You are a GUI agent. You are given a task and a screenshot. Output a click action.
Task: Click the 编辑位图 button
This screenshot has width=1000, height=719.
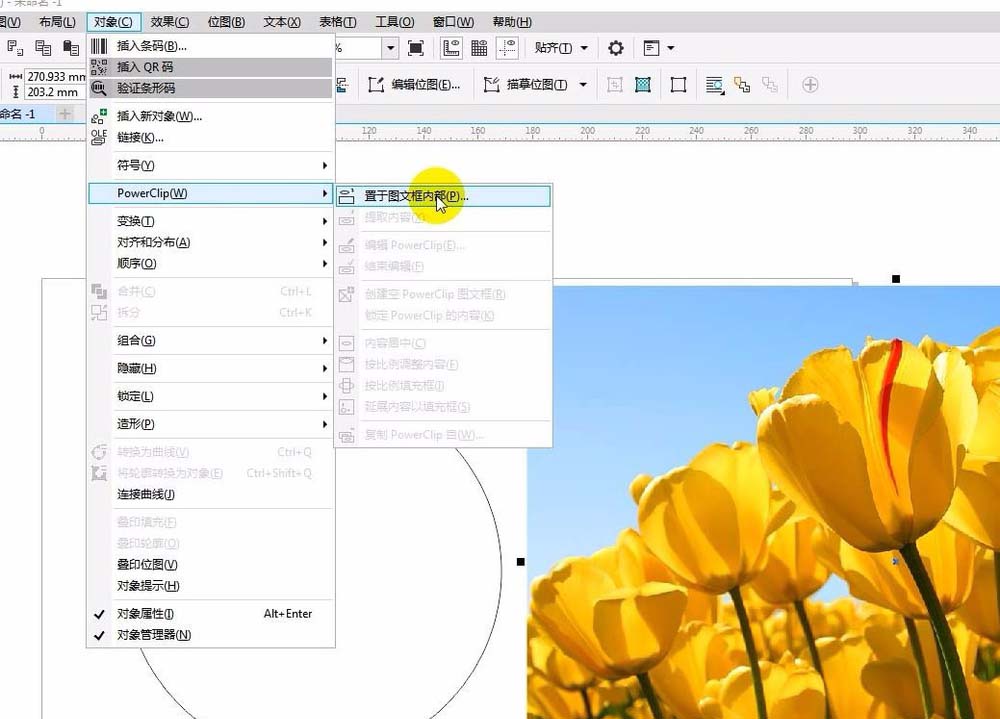tap(415, 85)
